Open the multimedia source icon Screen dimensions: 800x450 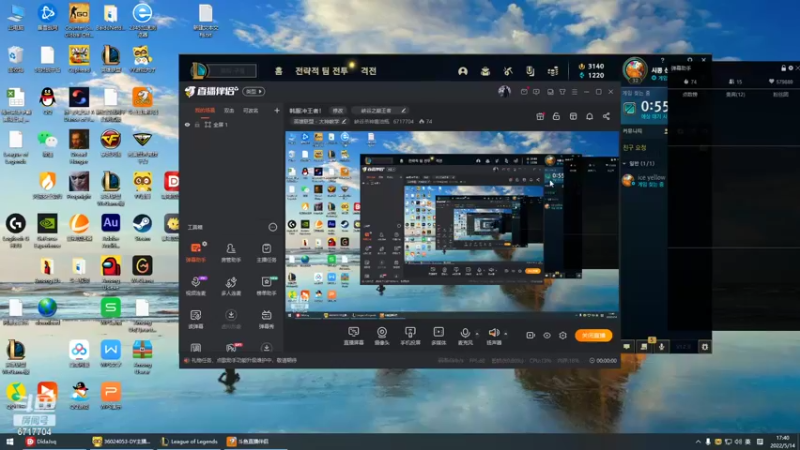(x=438, y=336)
